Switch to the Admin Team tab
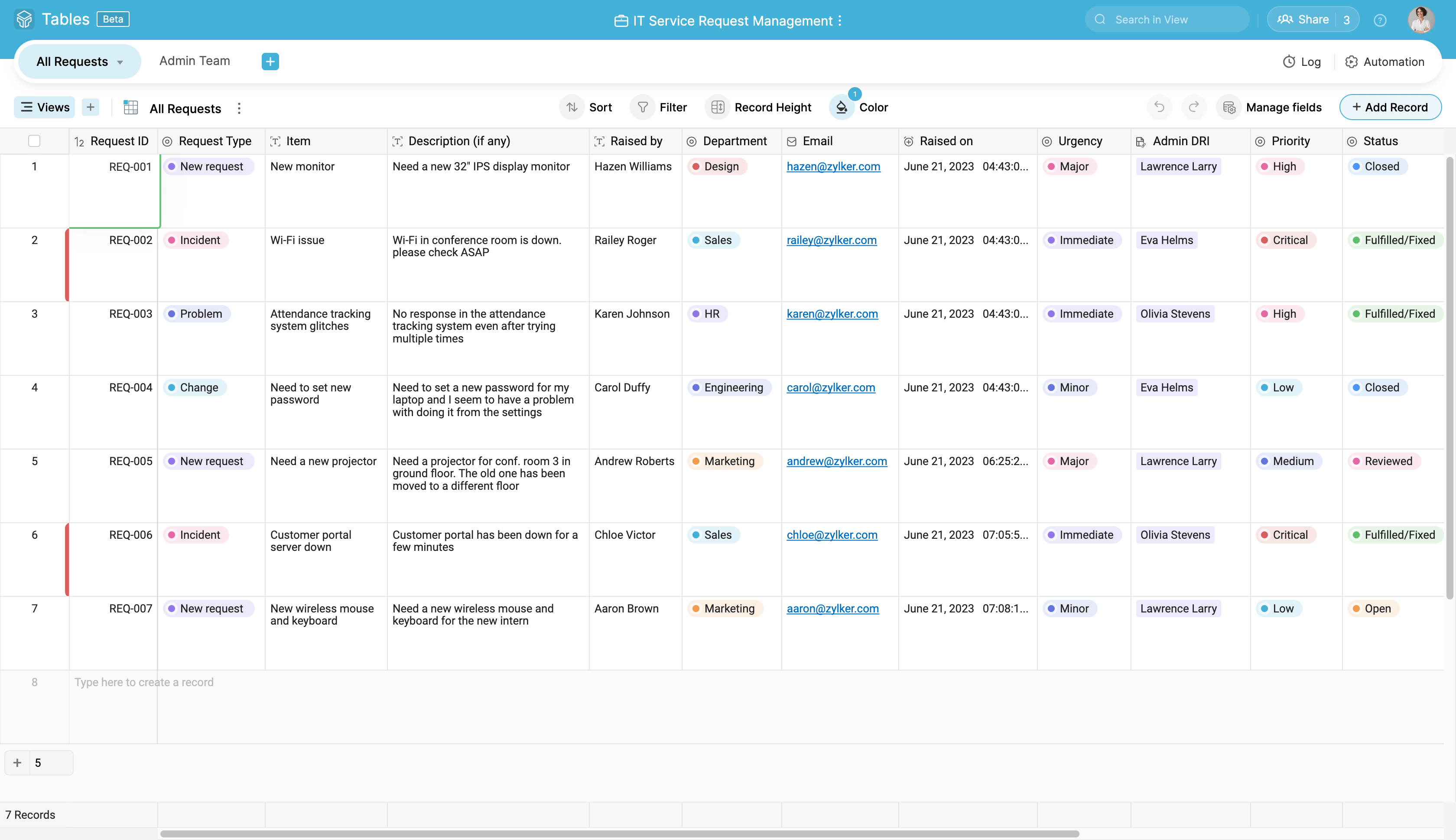This screenshot has width=1456, height=840. point(194,61)
